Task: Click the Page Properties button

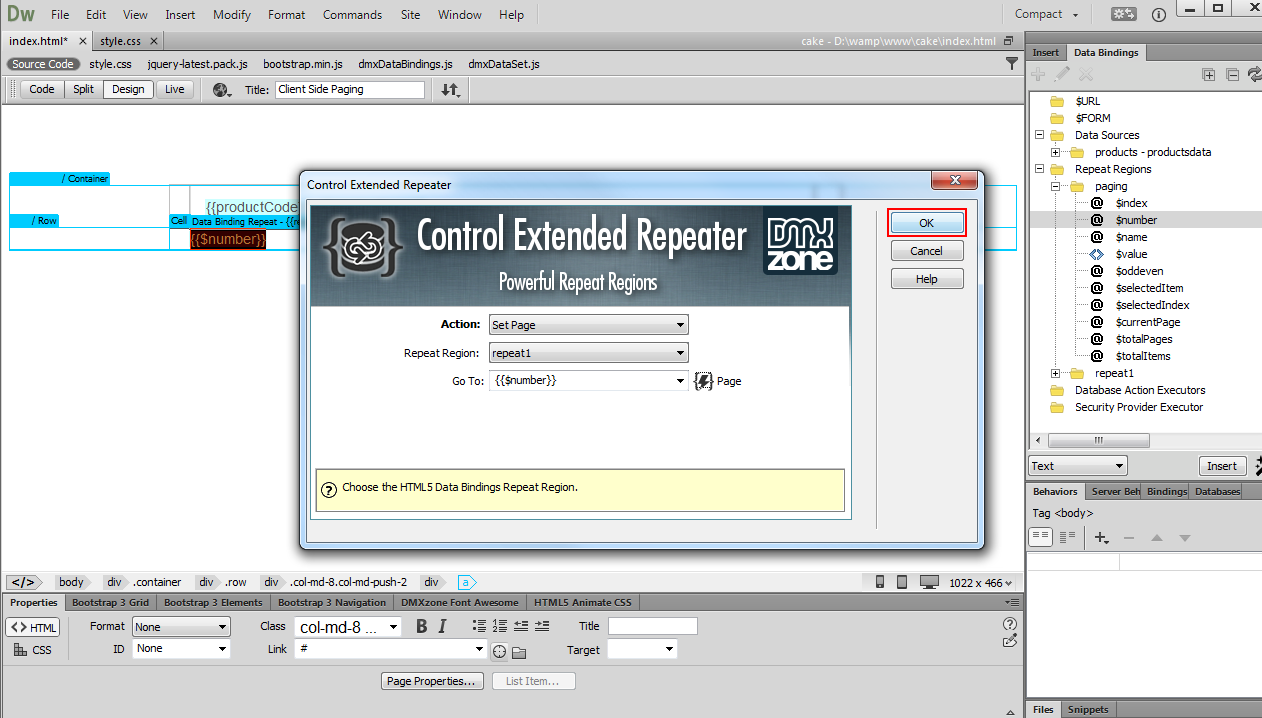Action: pyautogui.click(x=433, y=681)
